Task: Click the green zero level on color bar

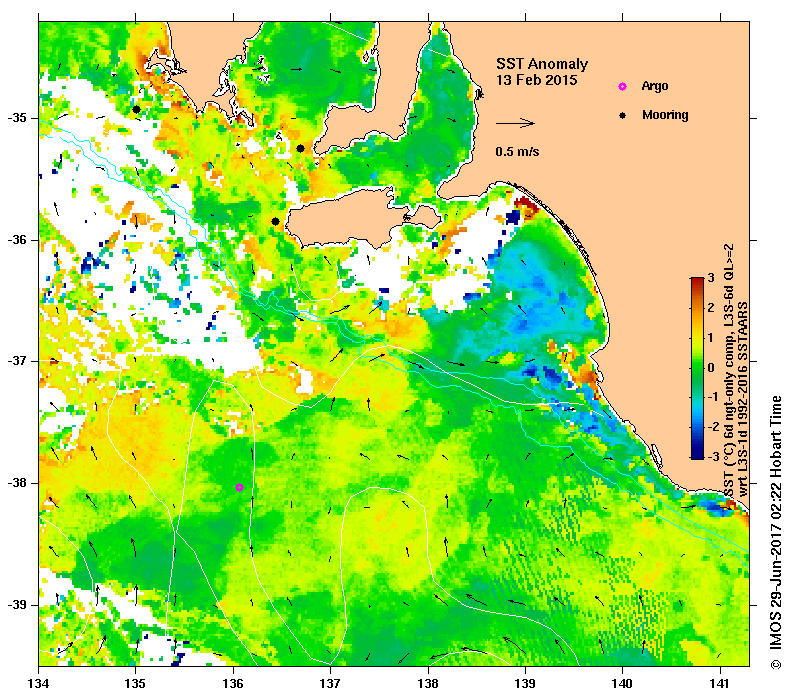Action: [x=697, y=368]
